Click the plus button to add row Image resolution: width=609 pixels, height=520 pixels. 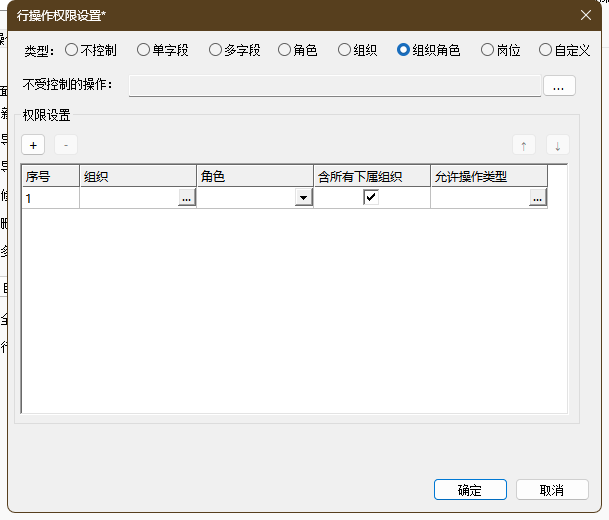[33, 145]
